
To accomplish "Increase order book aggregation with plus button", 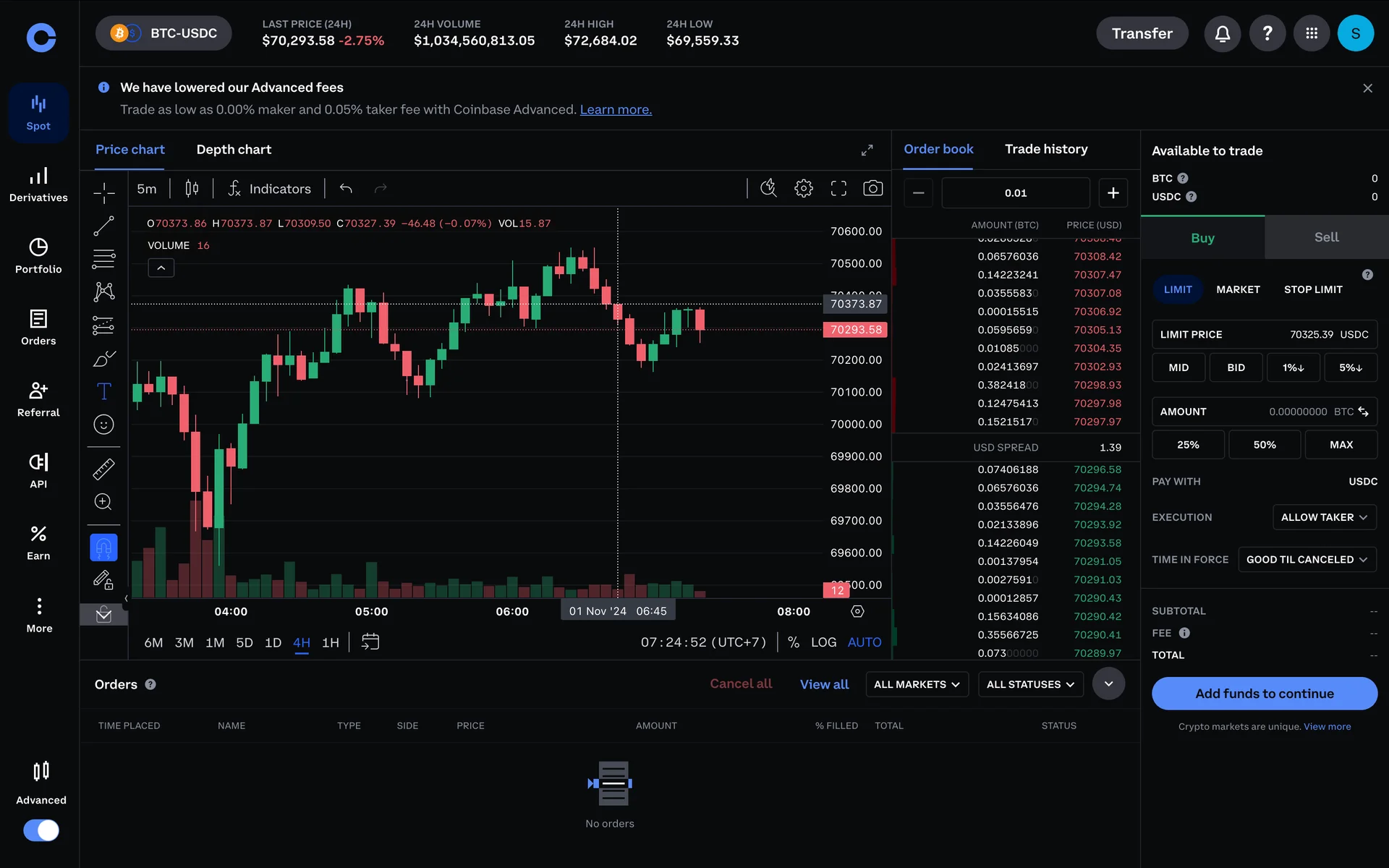I will pos(1113,193).
